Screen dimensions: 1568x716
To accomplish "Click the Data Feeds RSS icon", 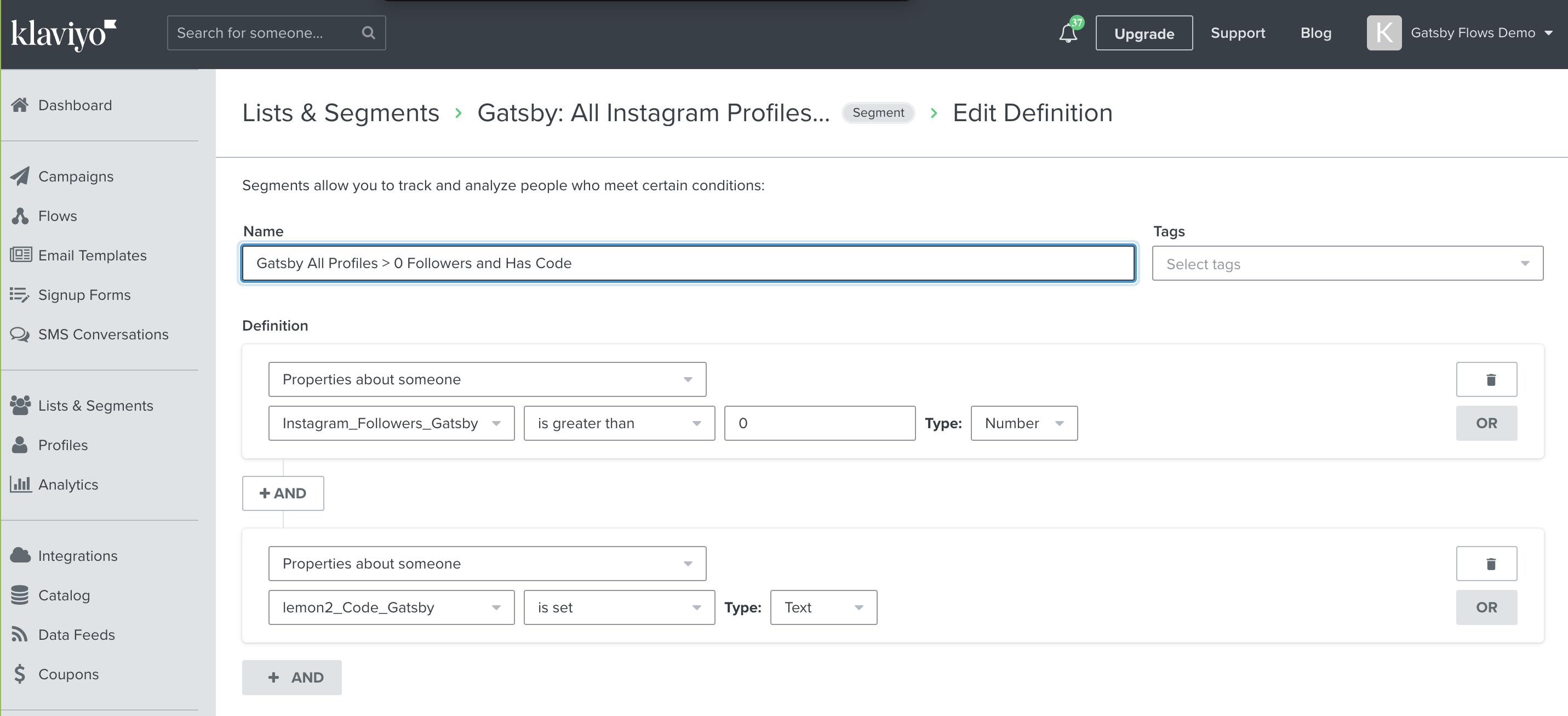I will 20,634.
